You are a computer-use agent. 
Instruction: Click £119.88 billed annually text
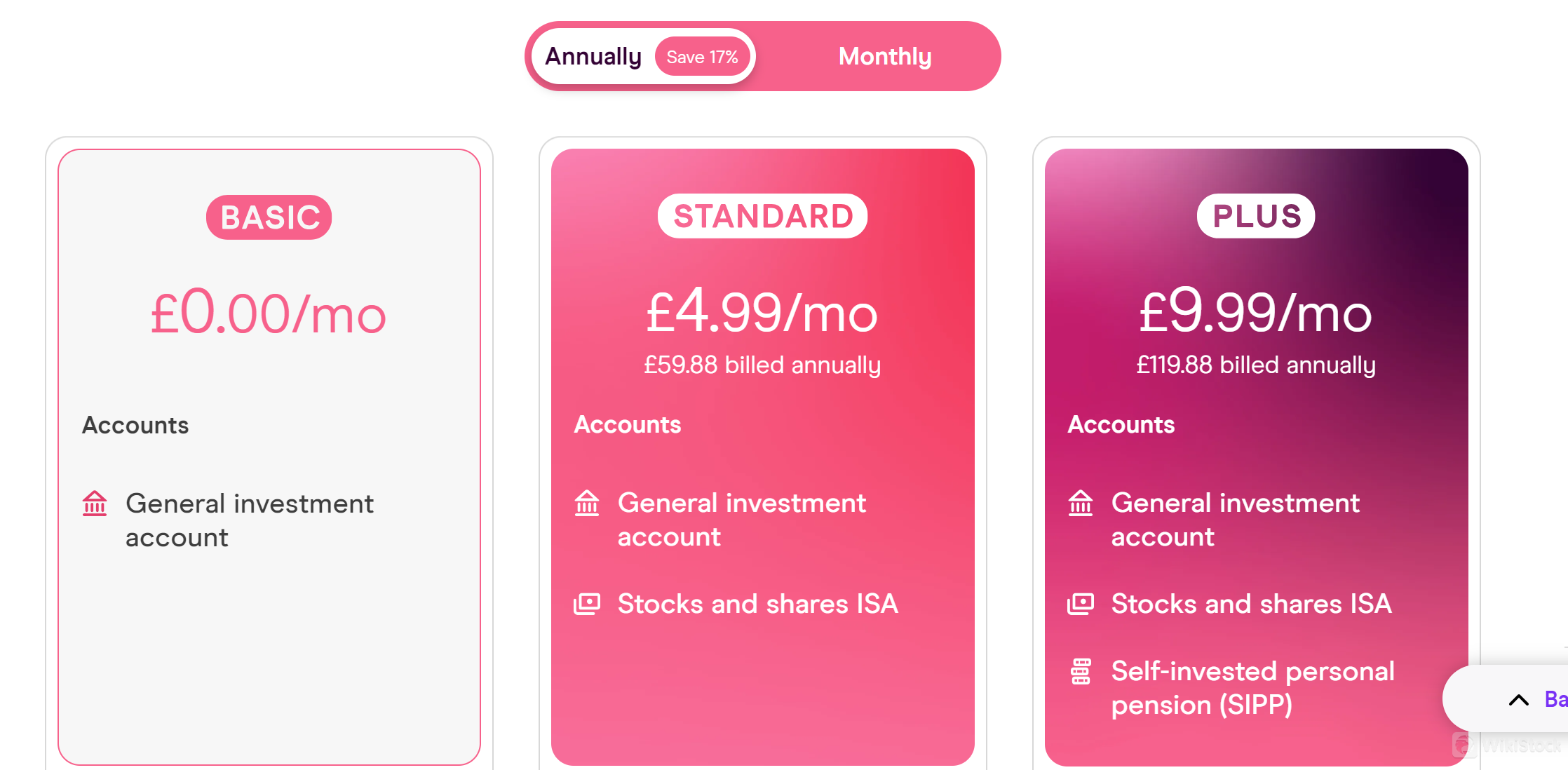[x=1256, y=365]
